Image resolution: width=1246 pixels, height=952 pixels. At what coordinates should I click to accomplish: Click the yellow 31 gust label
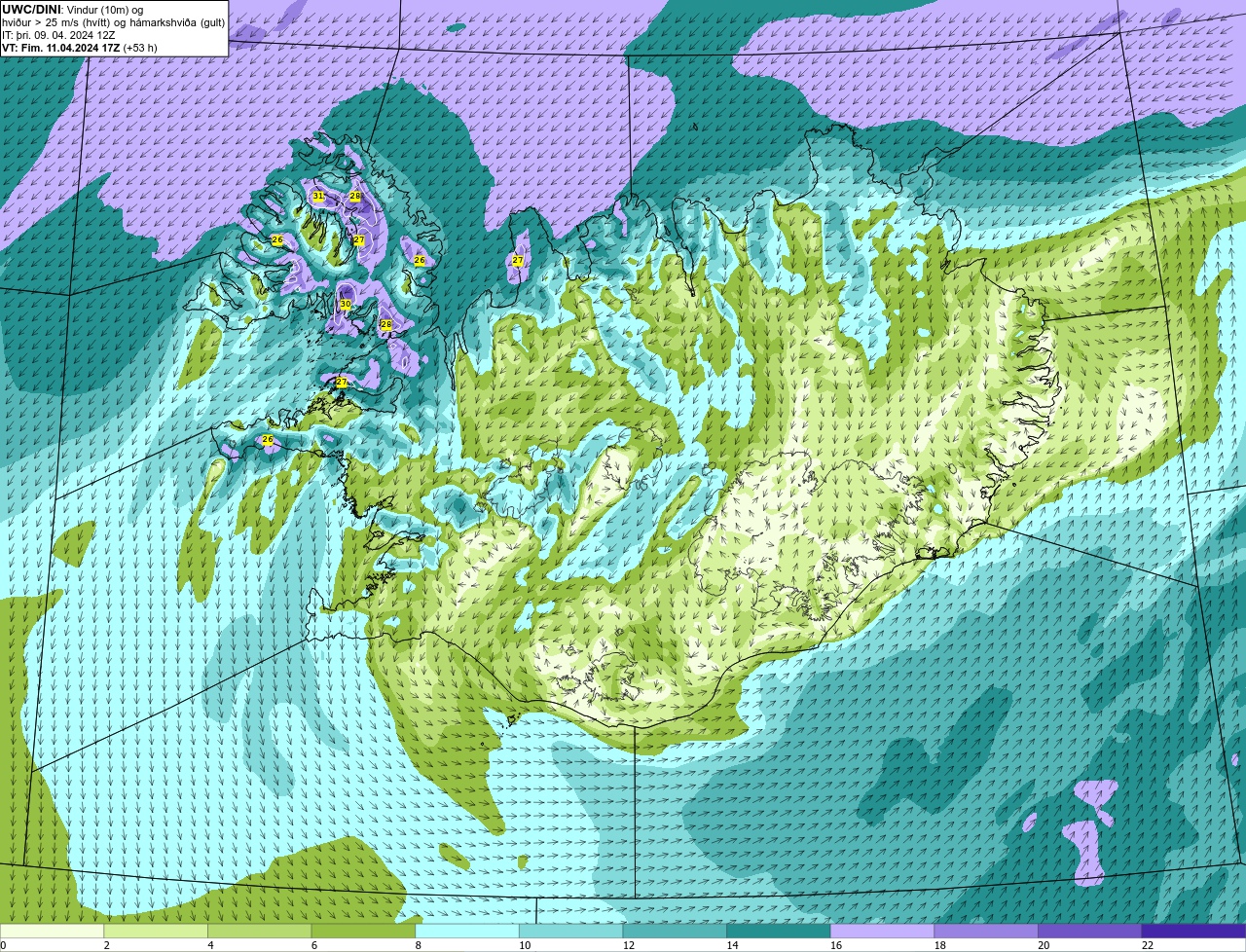tap(318, 197)
